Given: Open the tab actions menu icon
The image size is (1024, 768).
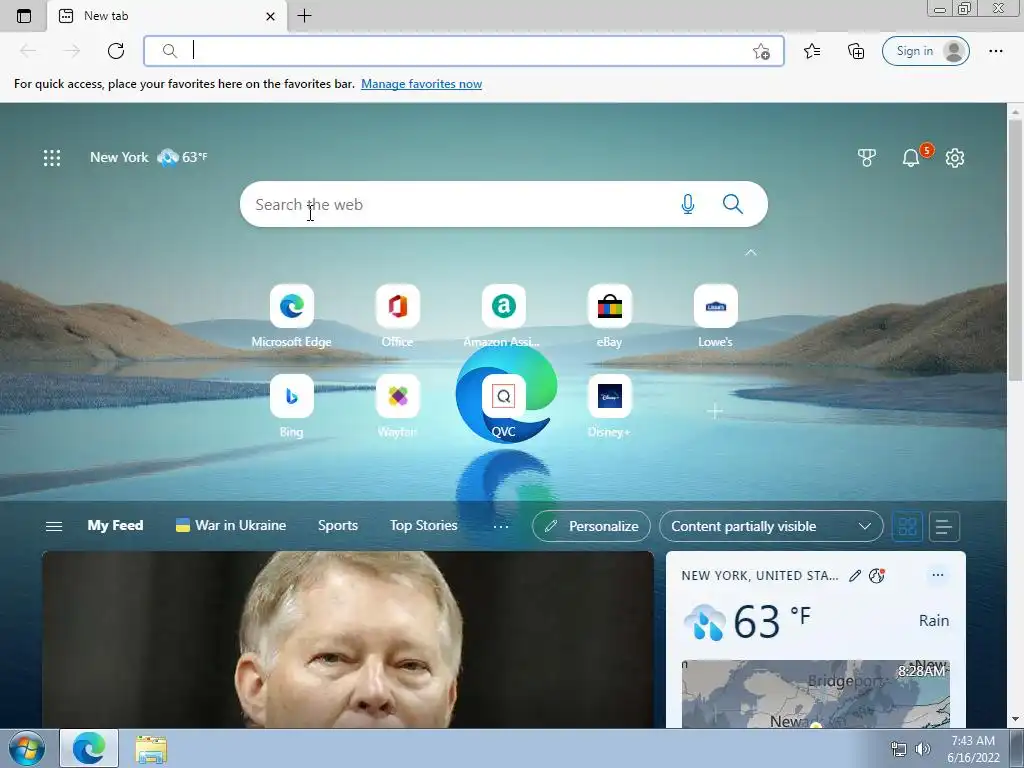Looking at the screenshot, I should (24, 16).
